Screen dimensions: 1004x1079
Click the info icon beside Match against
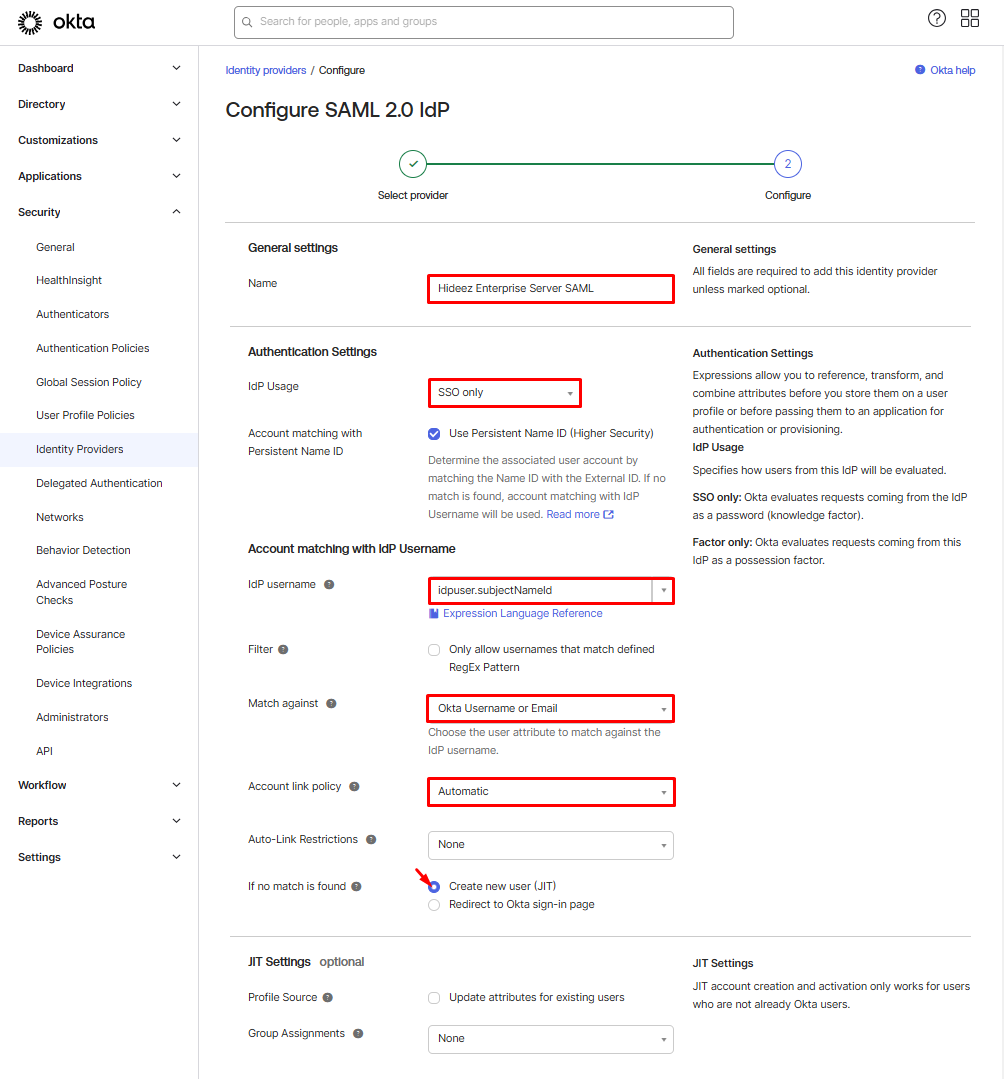click(x=331, y=703)
